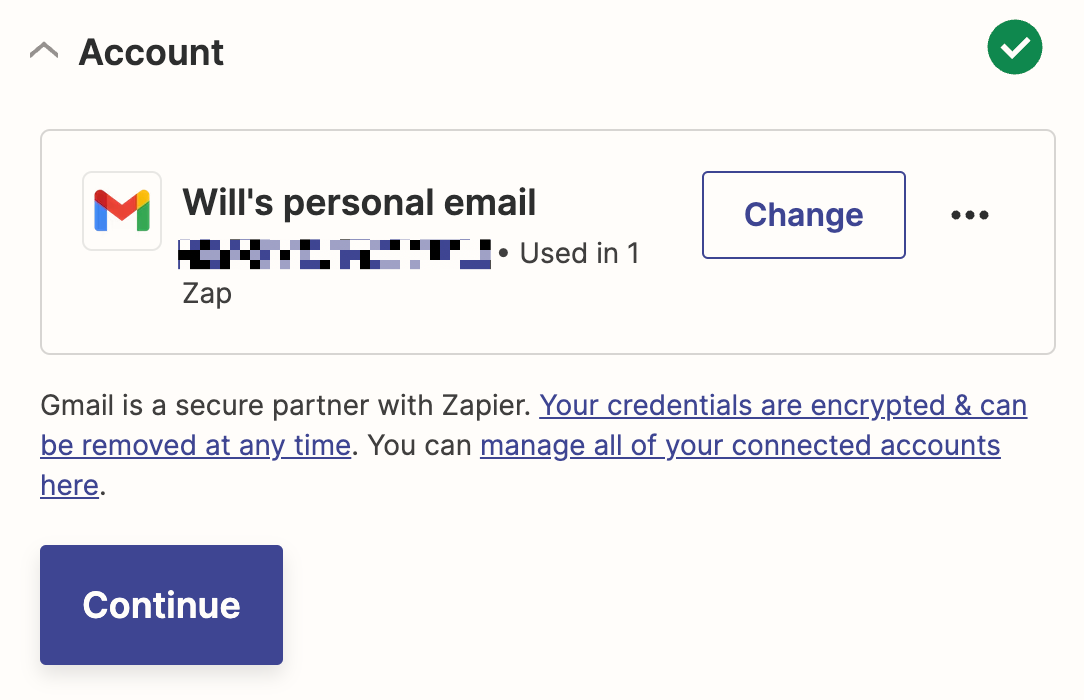
Task: Click the Account section heading
Action: tap(151, 52)
